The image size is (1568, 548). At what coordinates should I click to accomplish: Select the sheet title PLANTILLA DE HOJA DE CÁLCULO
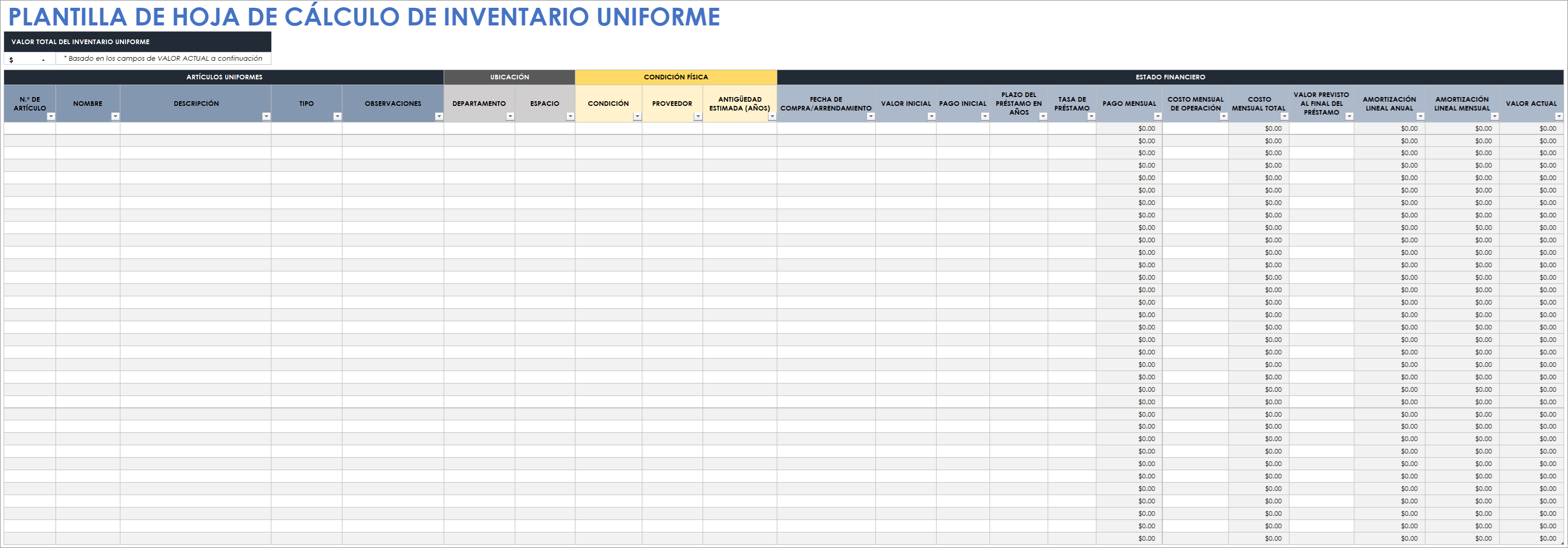364,17
